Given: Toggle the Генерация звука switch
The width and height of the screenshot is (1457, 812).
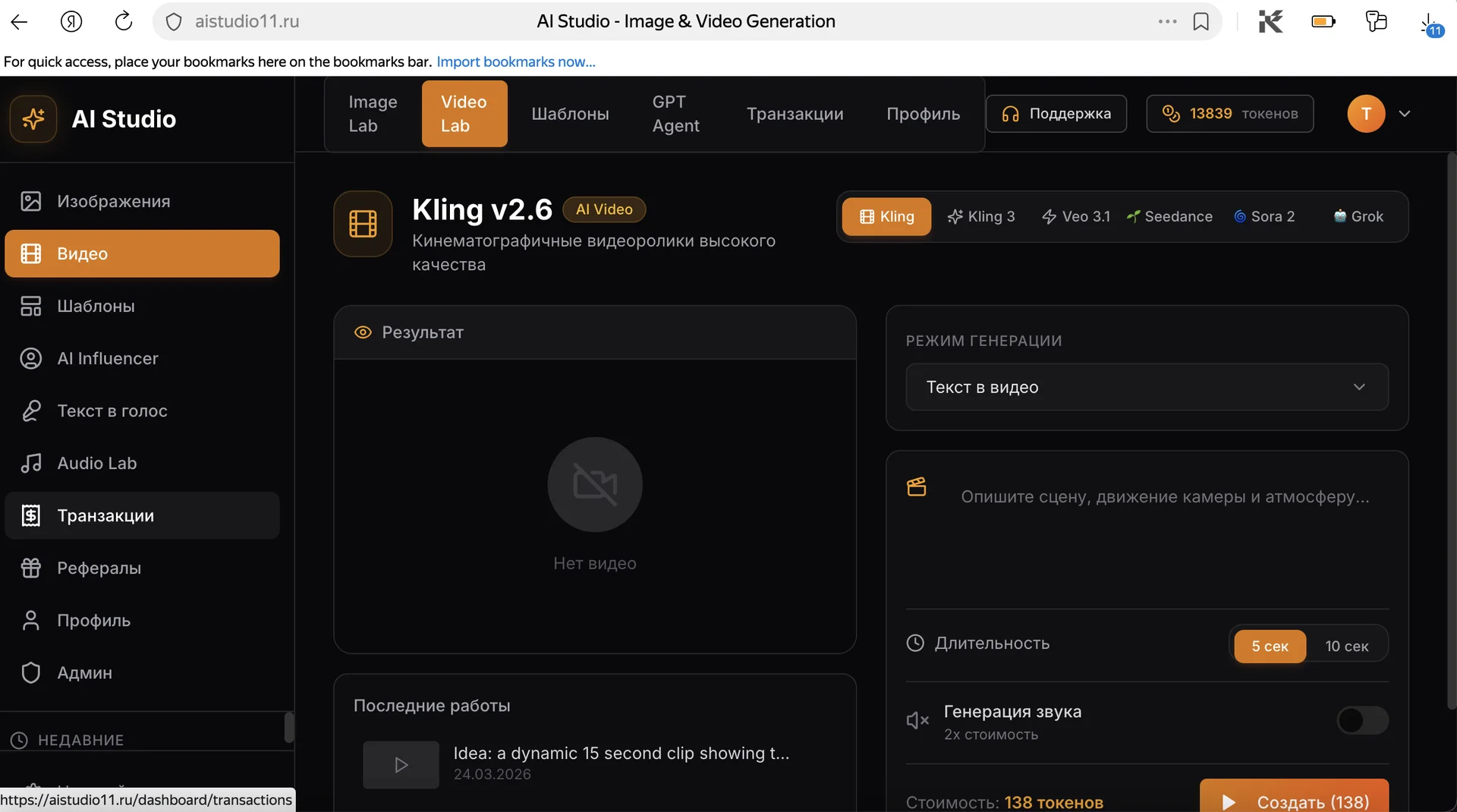Looking at the screenshot, I should click(1363, 720).
